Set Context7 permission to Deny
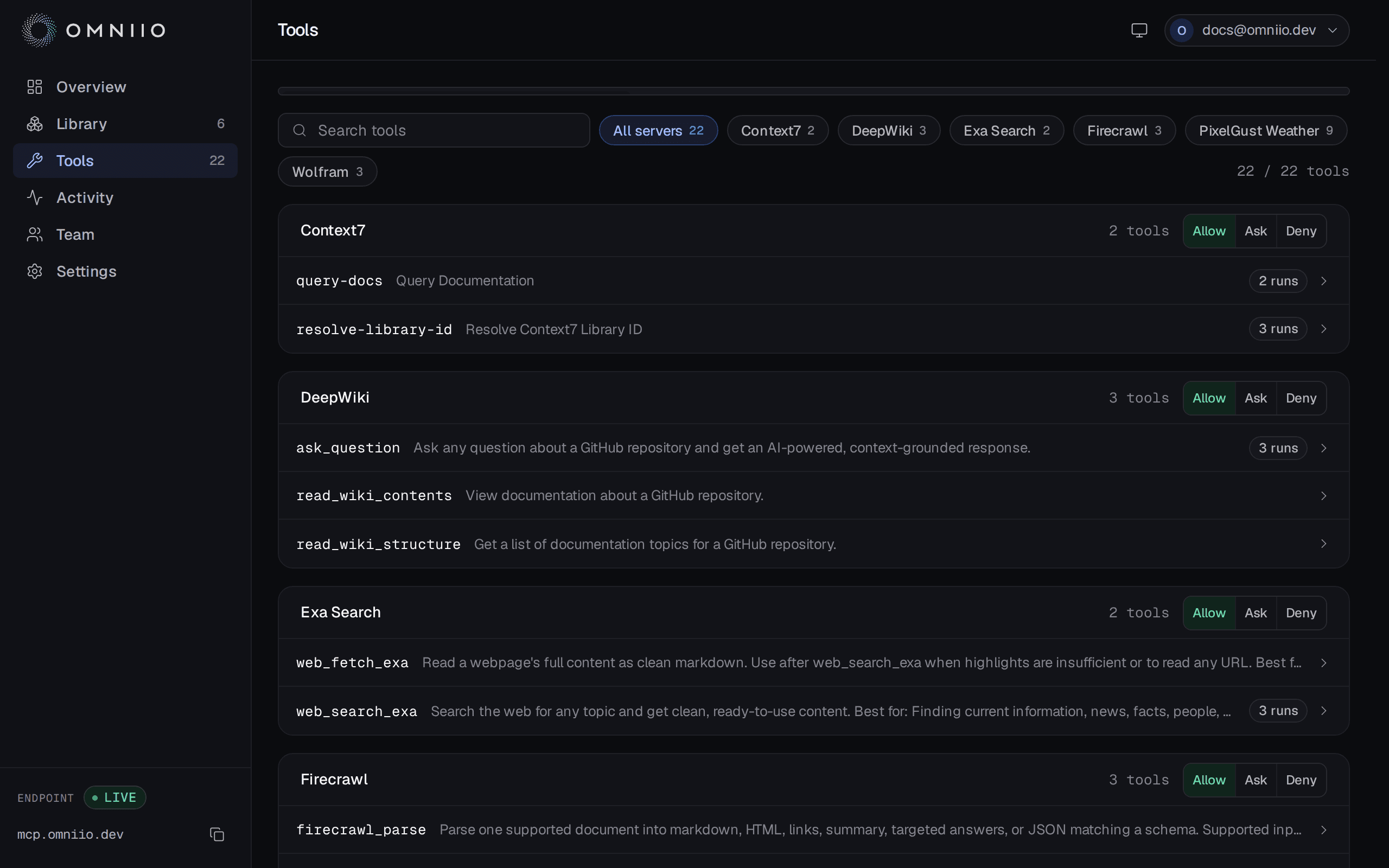The width and height of the screenshot is (1389, 868). 1301,231
